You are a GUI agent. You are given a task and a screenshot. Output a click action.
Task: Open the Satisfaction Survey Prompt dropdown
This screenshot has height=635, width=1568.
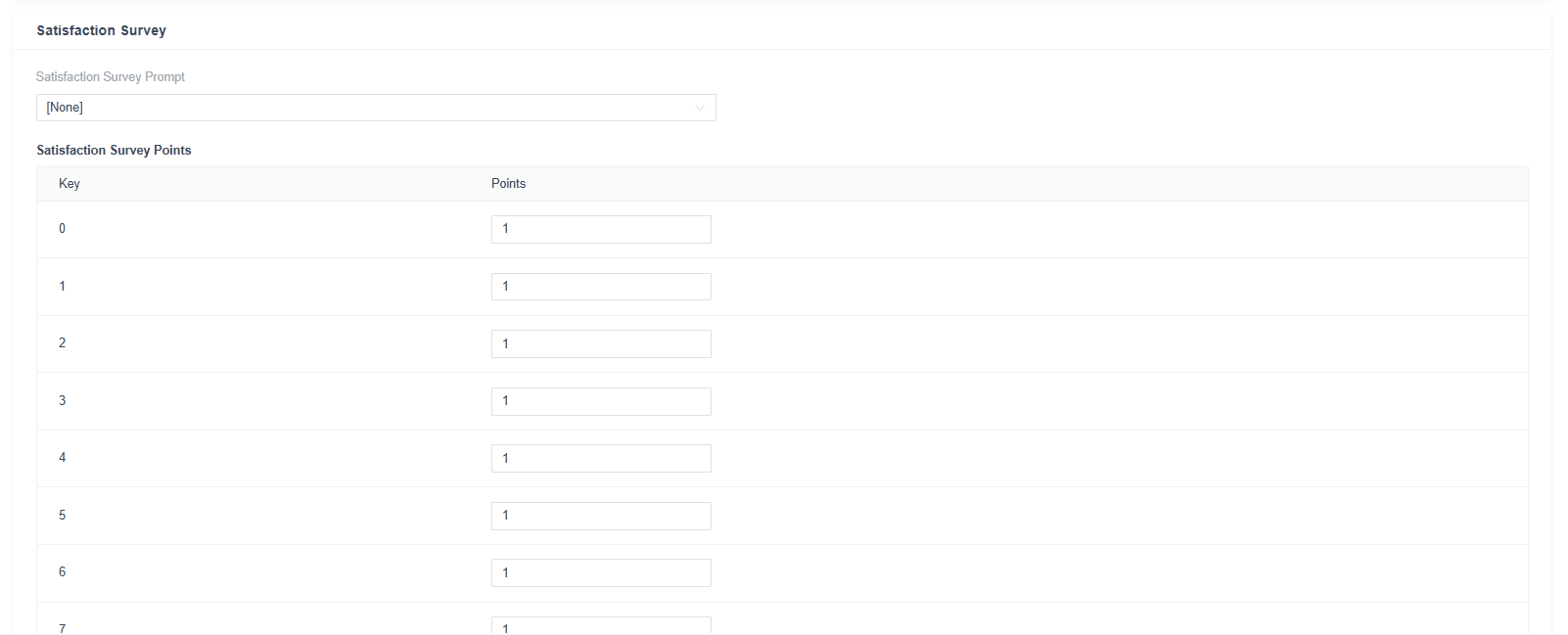point(376,108)
